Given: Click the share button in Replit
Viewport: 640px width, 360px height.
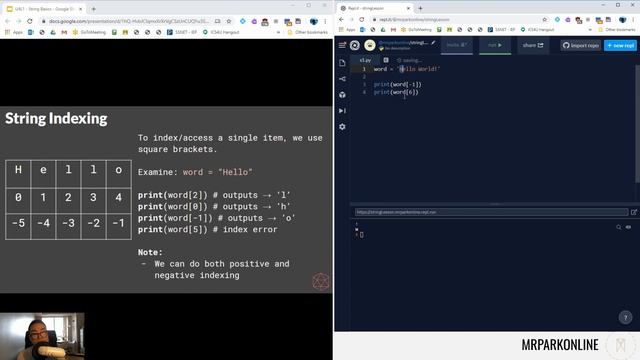Looking at the screenshot, I should click(x=533, y=45).
